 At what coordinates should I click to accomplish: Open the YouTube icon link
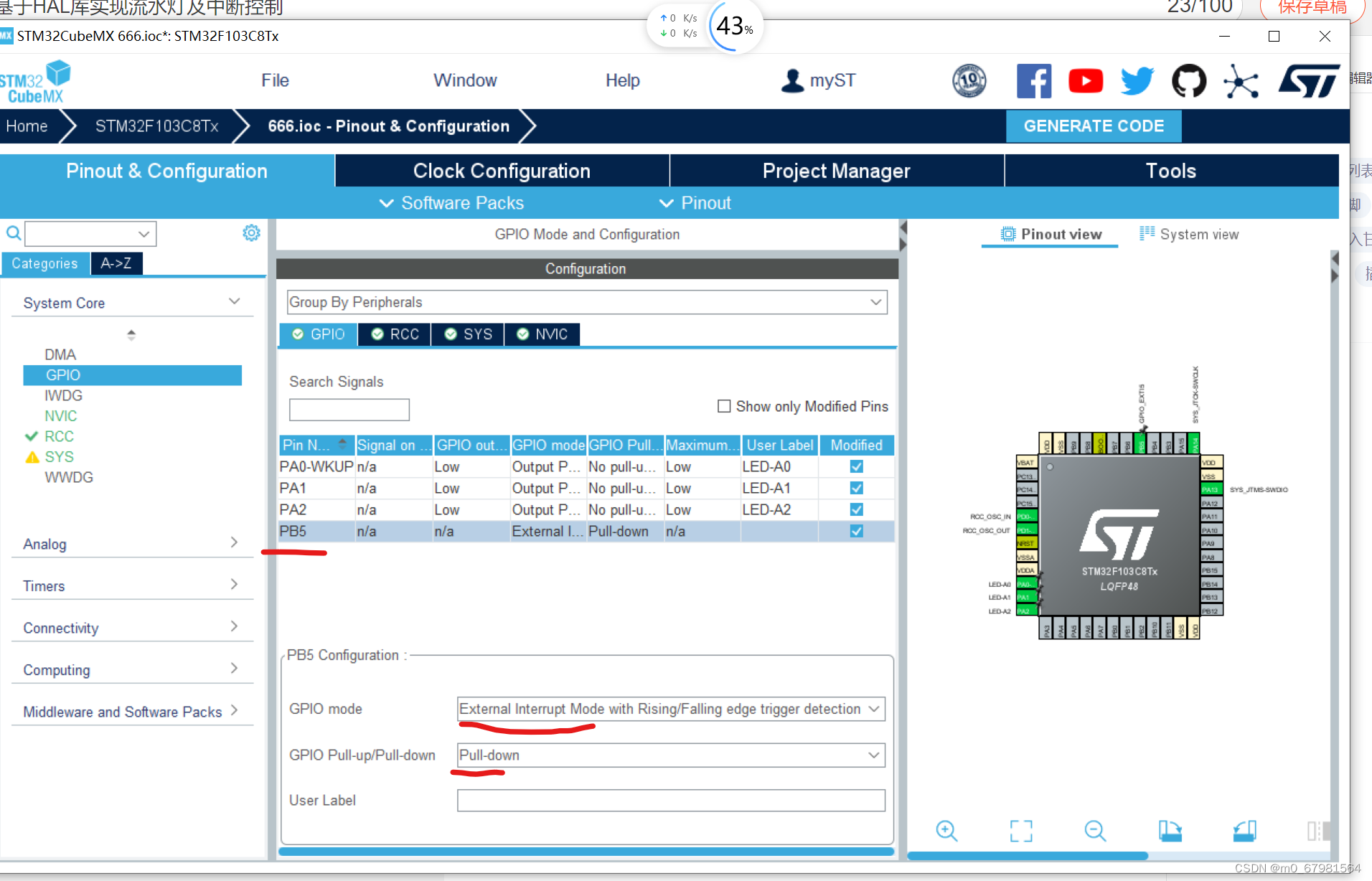pyautogui.click(x=1086, y=80)
